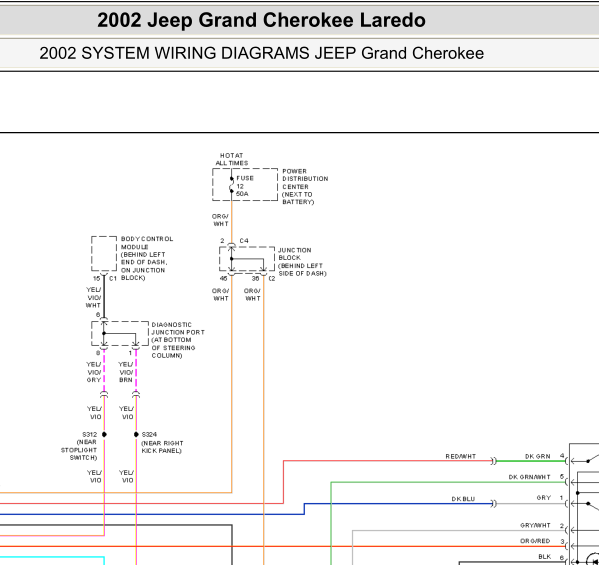Click the "C4" connector label above junction block
The width and height of the screenshot is (599, 565).
coord(244,241)
